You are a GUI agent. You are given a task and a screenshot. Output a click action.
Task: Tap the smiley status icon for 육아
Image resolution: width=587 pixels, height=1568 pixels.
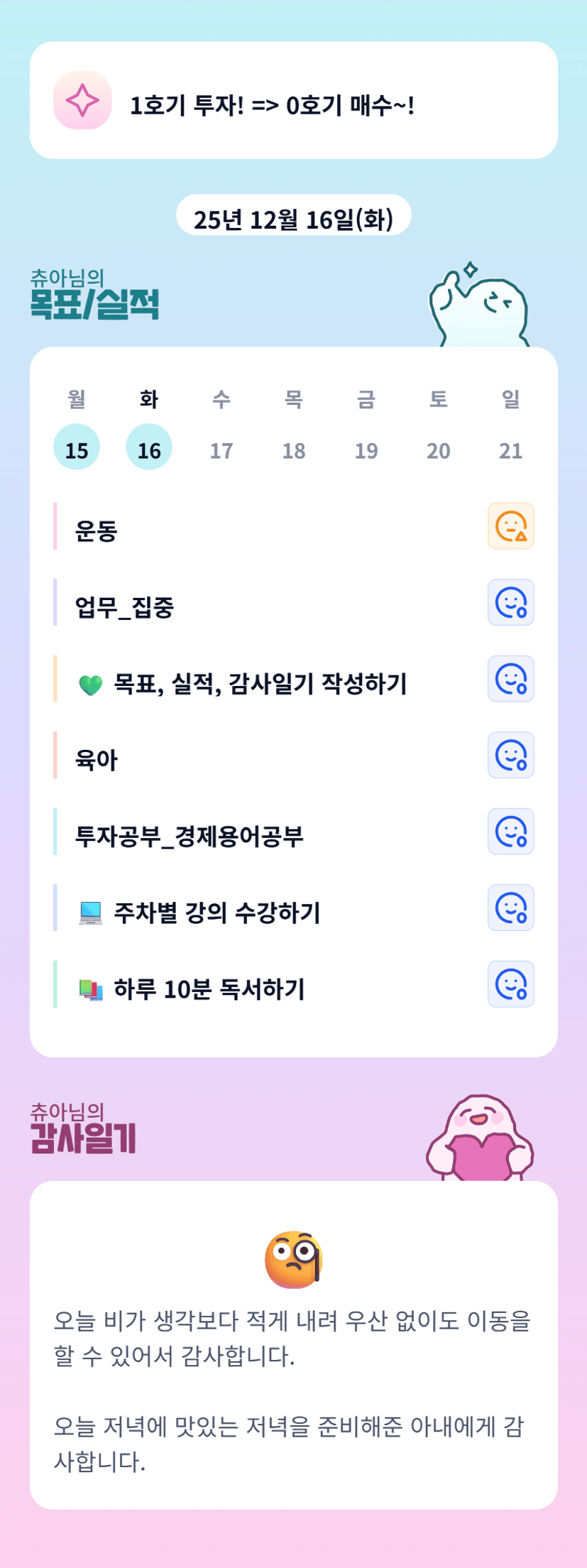[x=510, y=755]
